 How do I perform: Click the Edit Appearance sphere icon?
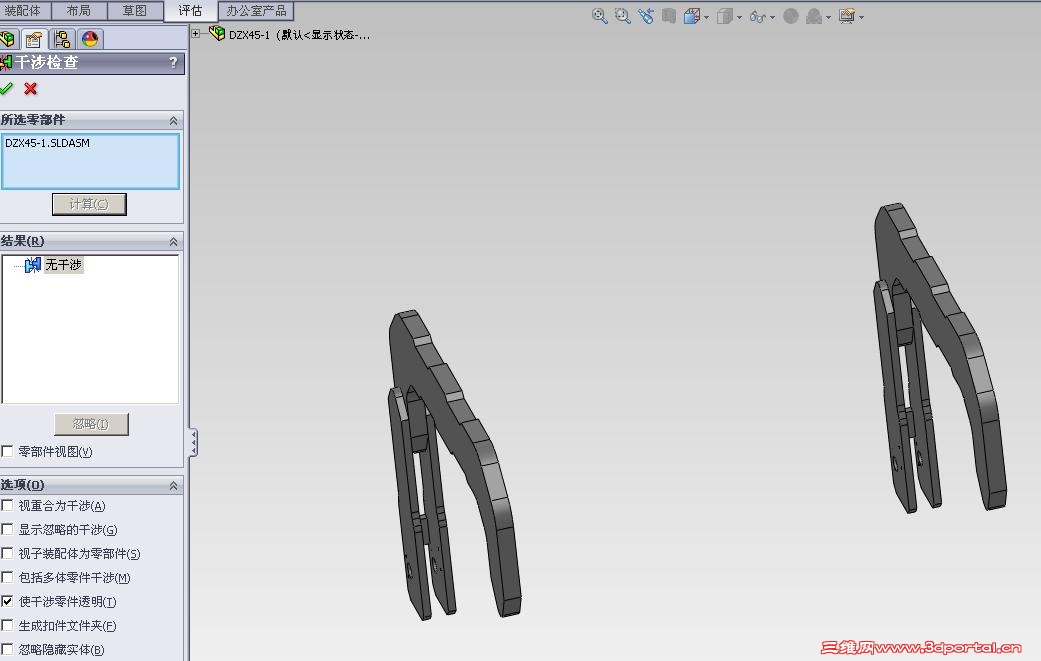coord(791,17)
